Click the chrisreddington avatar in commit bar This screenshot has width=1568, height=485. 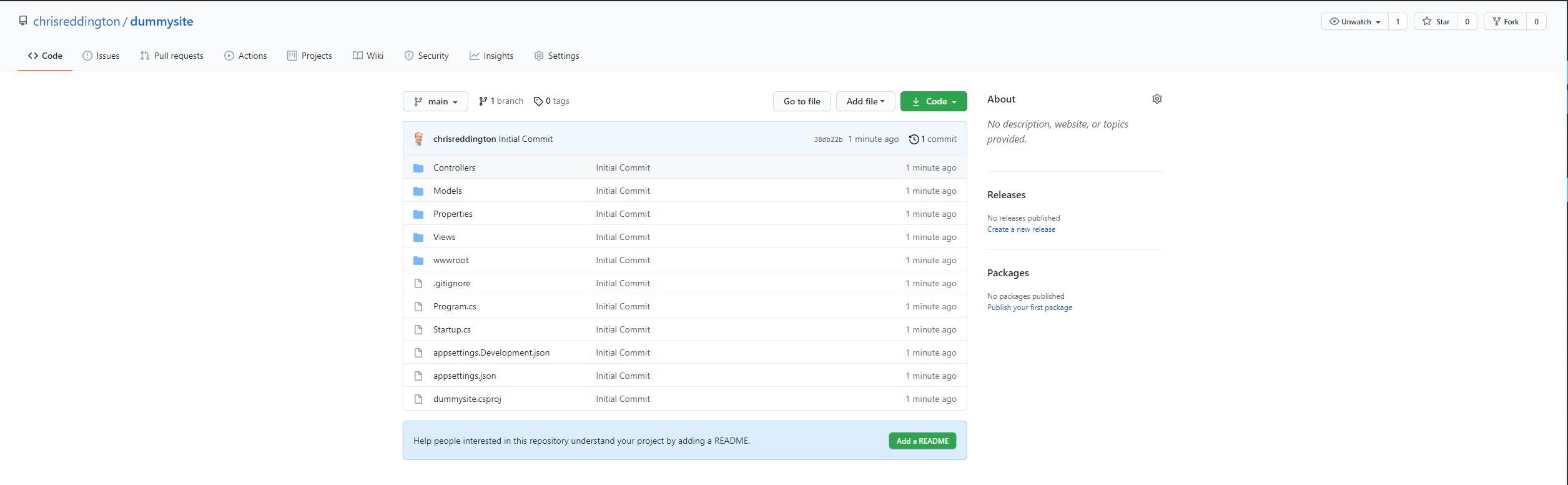[x=418, y=139]
